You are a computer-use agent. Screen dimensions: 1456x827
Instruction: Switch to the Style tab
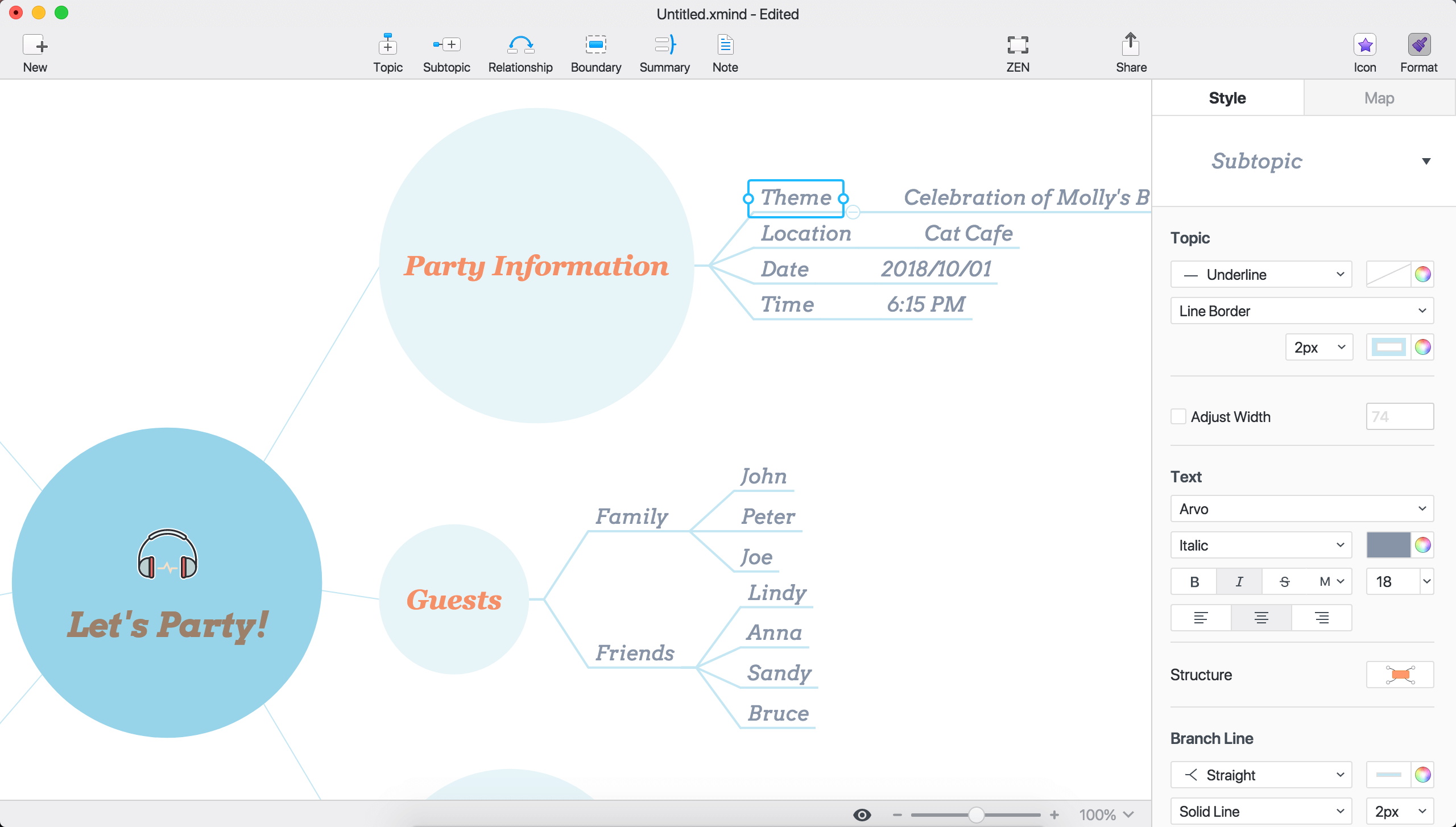(x=1227, y=98)
